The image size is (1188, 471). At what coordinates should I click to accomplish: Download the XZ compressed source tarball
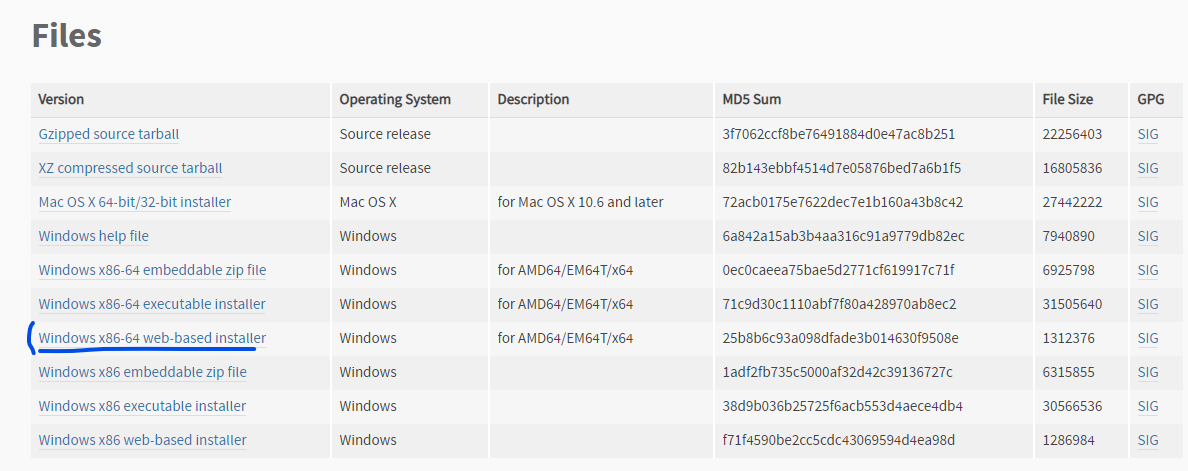[130, 168]
